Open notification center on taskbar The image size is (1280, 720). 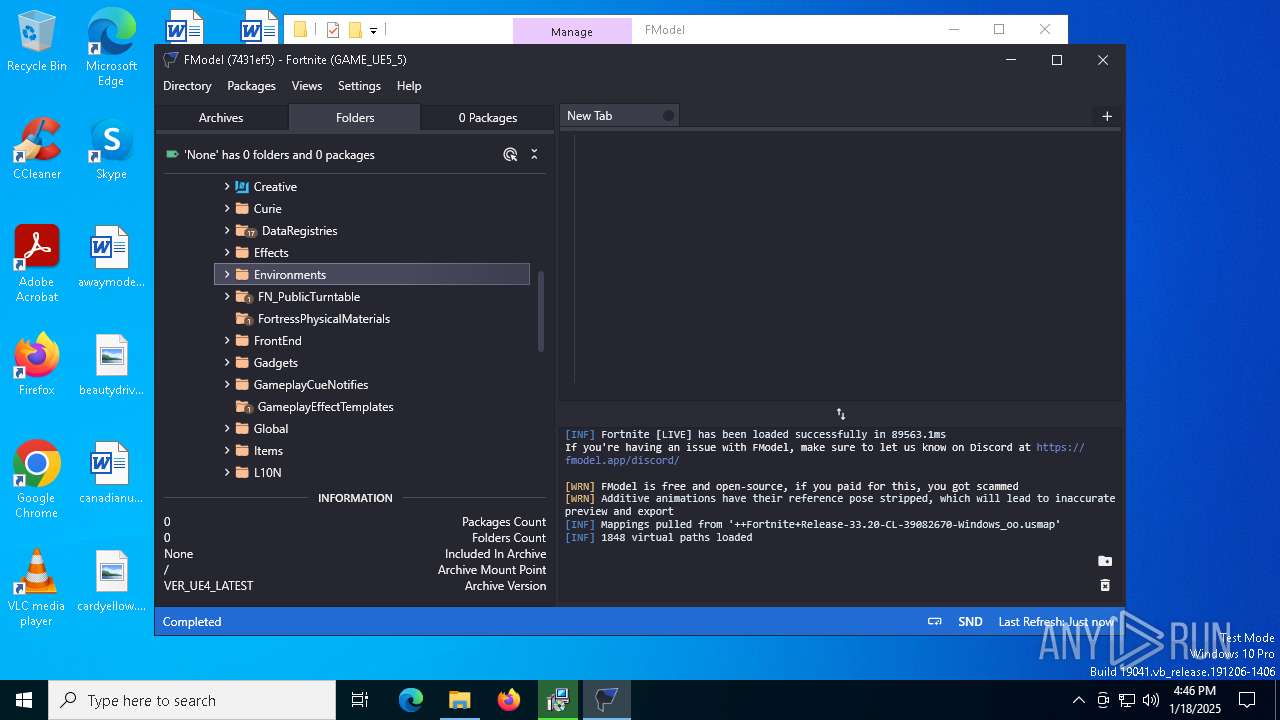pos(1247,700)
